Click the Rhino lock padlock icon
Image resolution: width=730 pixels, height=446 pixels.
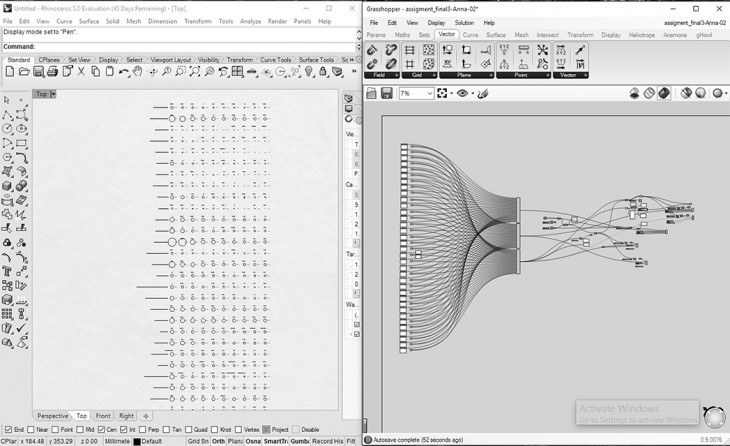[324, 72]
